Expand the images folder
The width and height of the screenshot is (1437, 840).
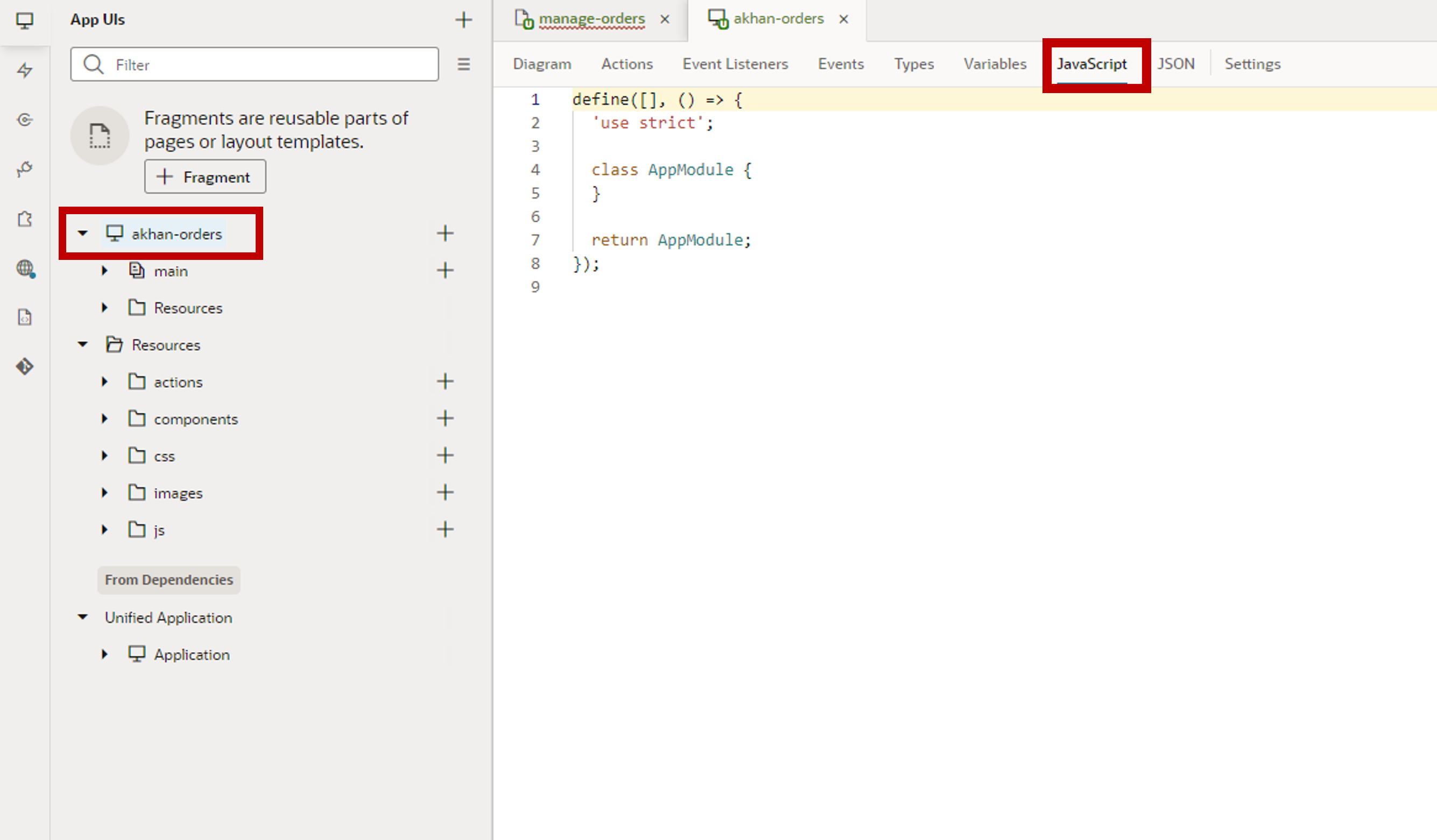104,493
